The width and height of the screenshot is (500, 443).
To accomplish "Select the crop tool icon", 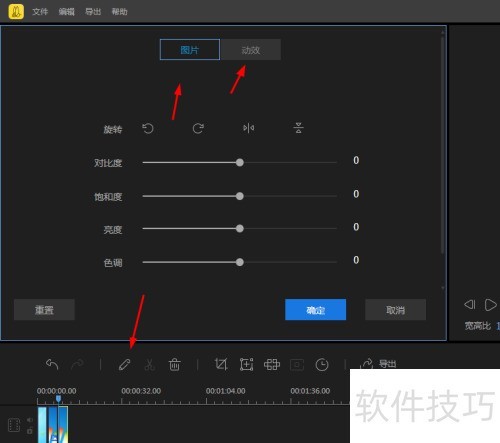I will [x=221, y=364].
